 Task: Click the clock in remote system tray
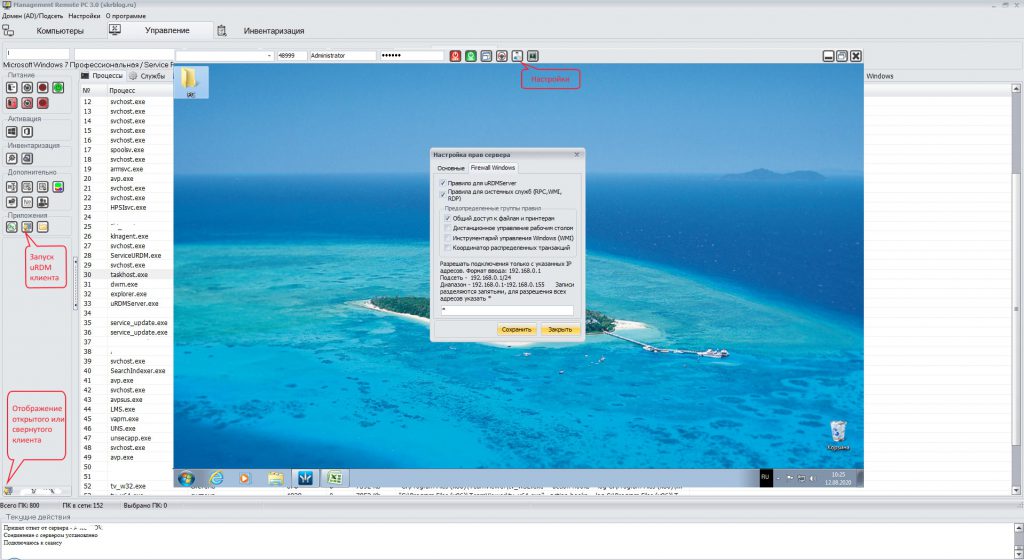click(839, 478)
